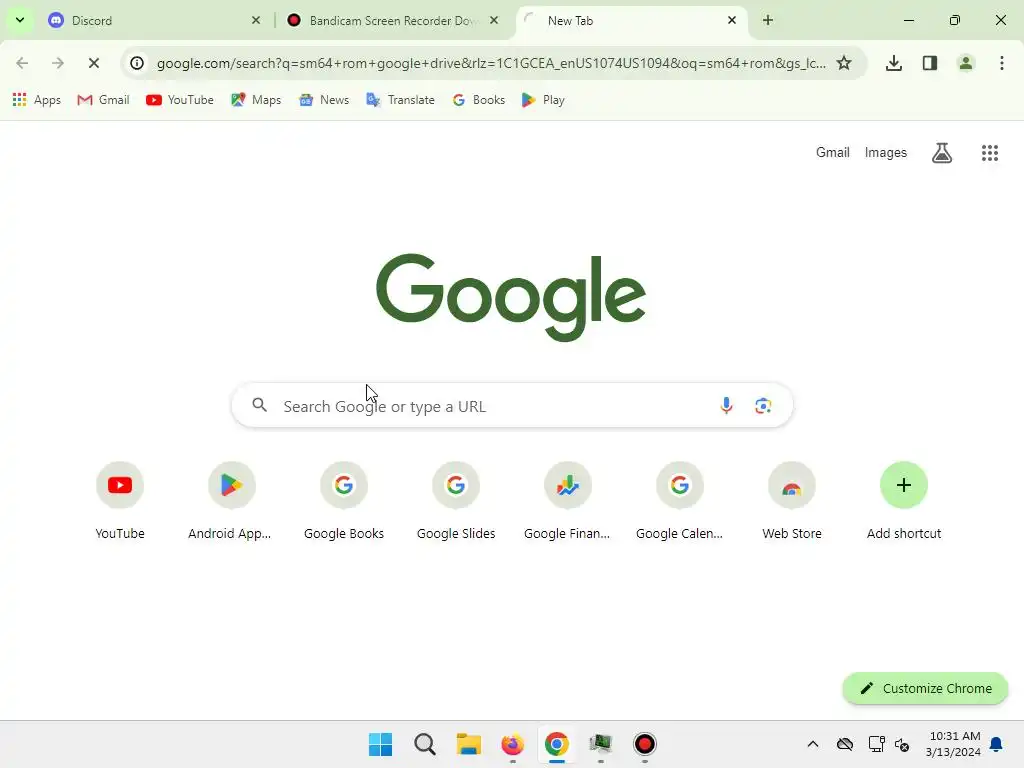Open the Web Store shortcut tile
1024x768 pixels.
(x=792, y=502)
